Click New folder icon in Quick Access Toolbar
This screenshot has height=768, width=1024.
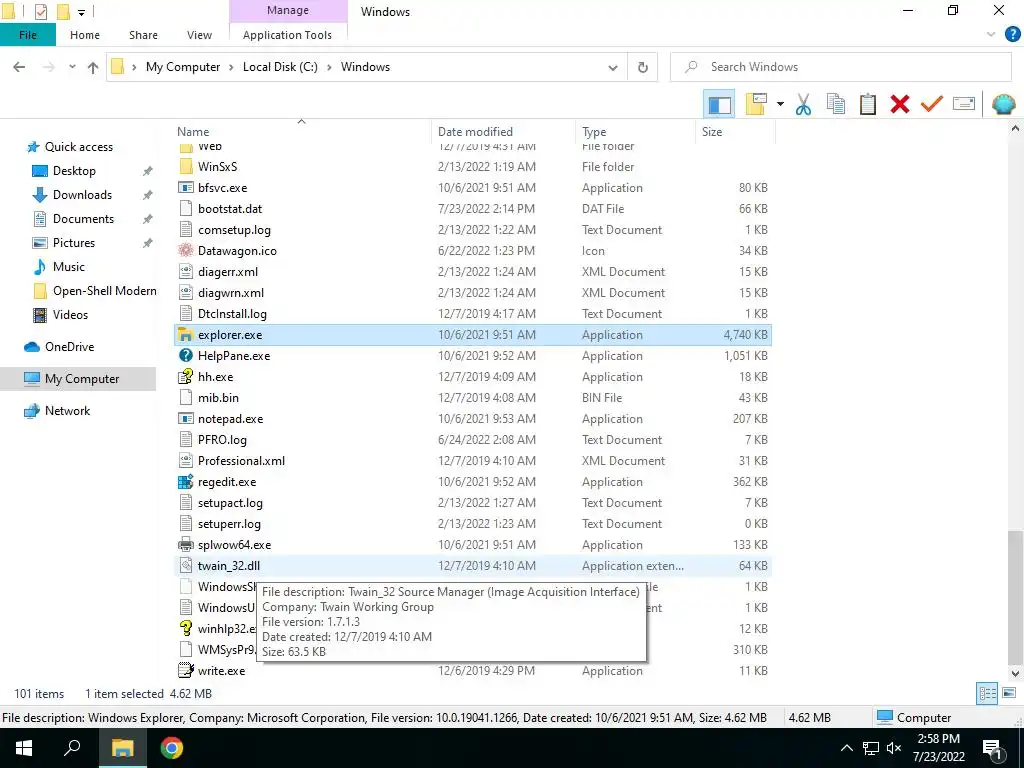tap(63, 12)
